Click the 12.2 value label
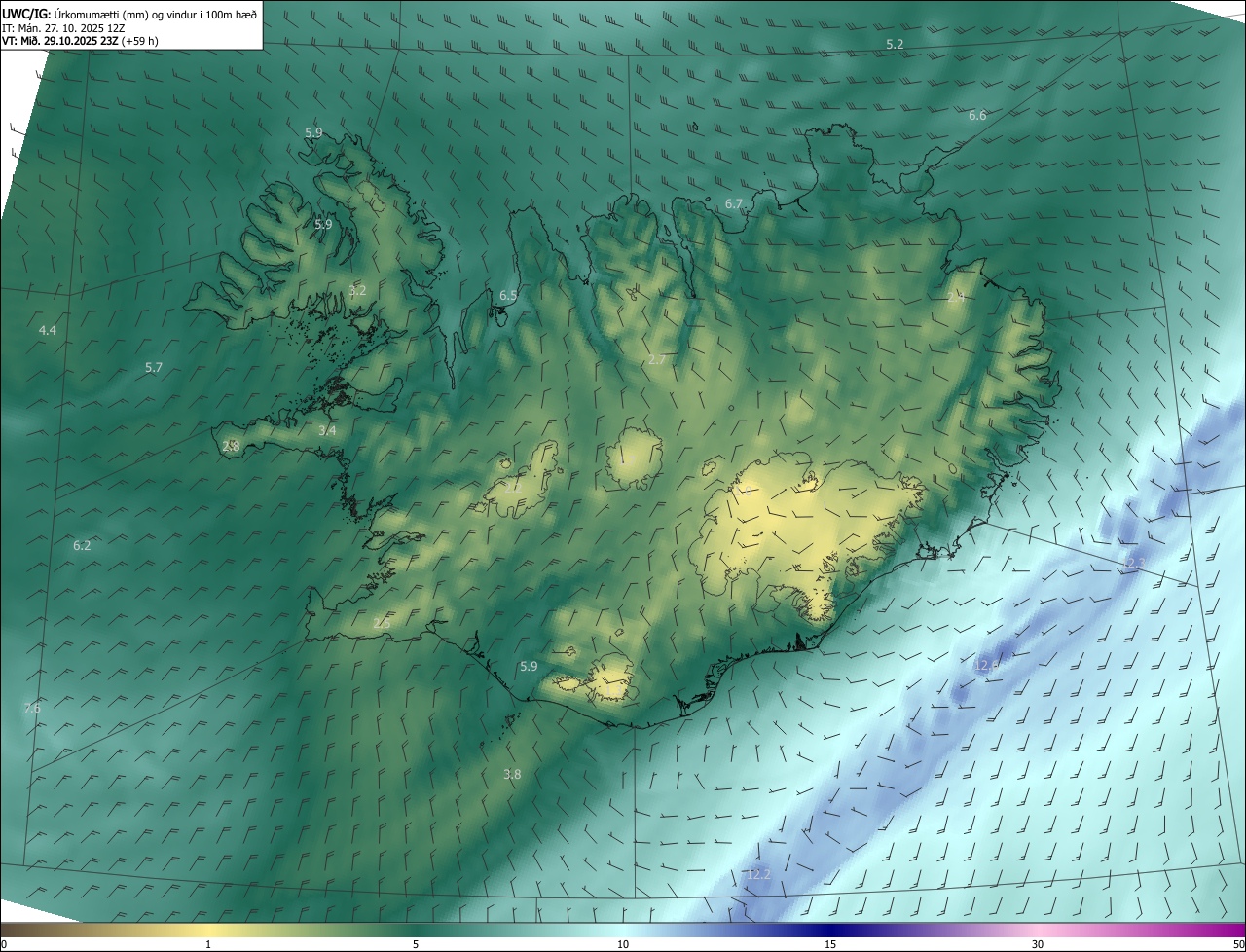1246x952 pixels. pyautogui.click(x=758, y=875)
